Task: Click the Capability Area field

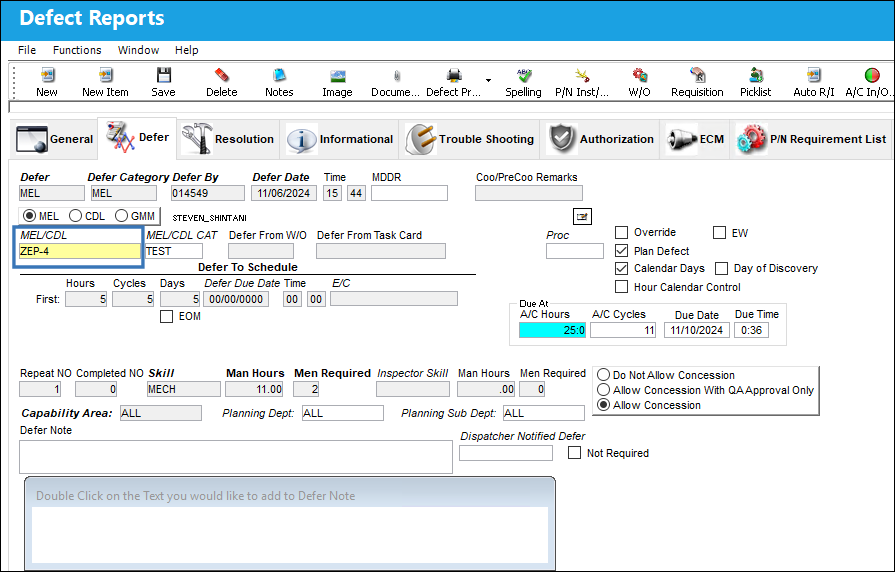Action: (x=161, y=413)
